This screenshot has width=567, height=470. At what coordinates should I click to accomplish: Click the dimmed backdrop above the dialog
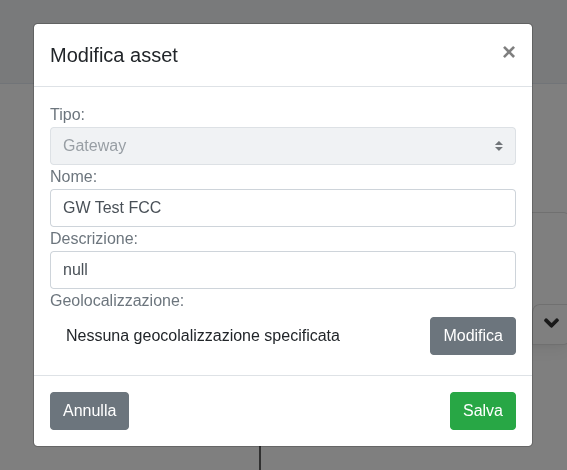coord(283,11)
